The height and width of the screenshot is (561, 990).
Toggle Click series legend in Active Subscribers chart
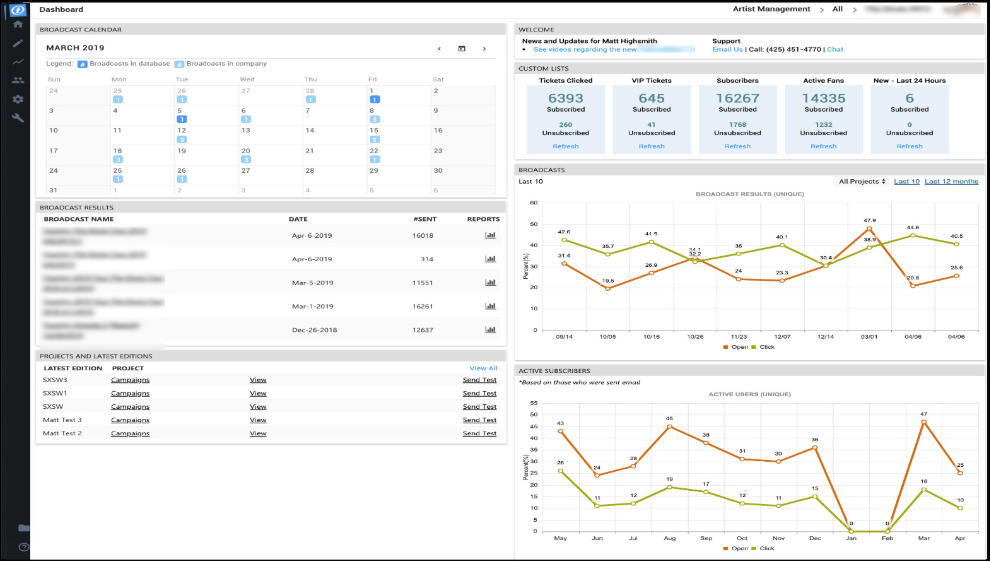(x=763, y=548)
